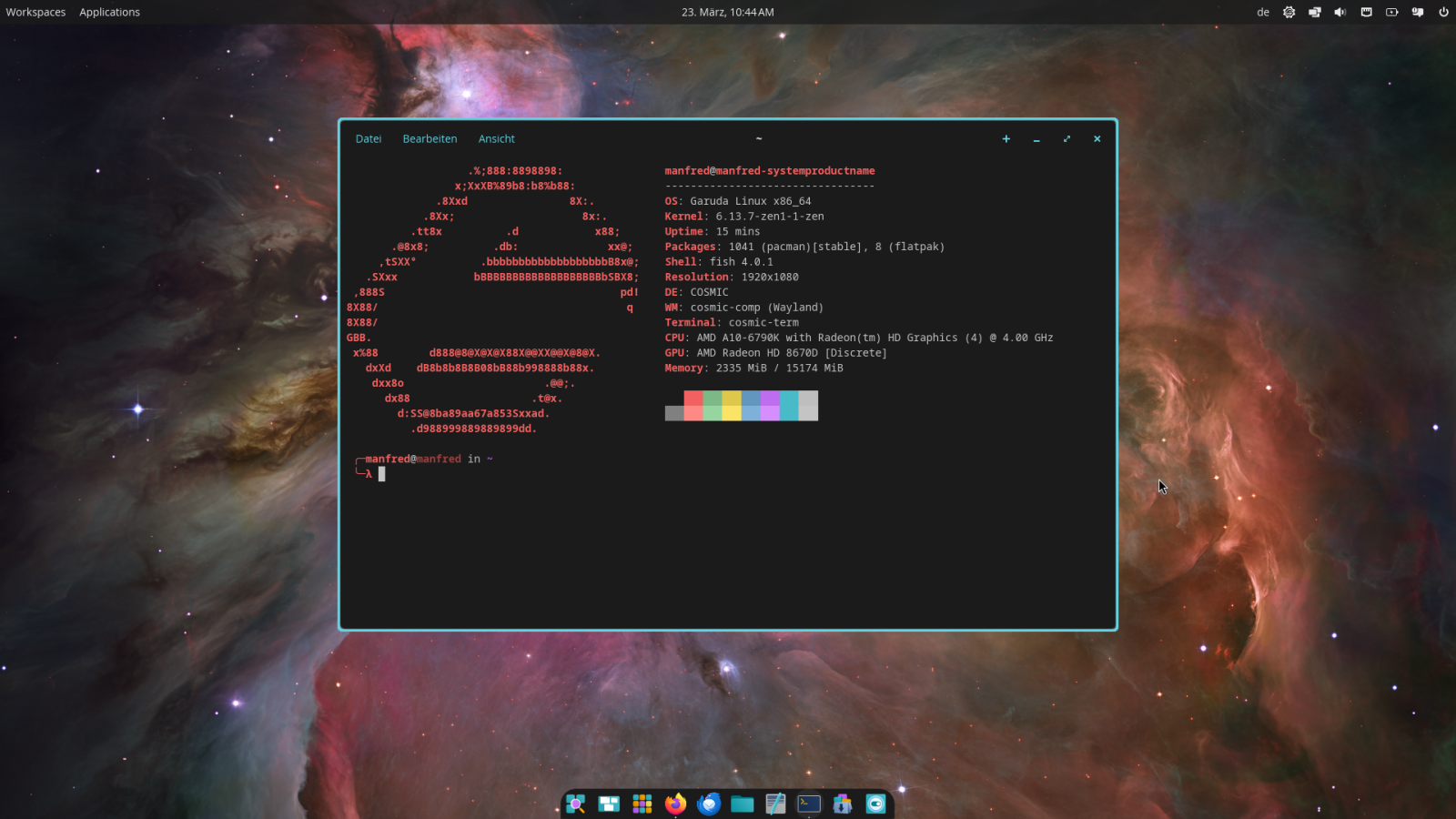Viewport: 1456px width, 819px height.
Task: Click the Workspaces button in top panel
Action: pyautogui.click(x=35, y=12)
